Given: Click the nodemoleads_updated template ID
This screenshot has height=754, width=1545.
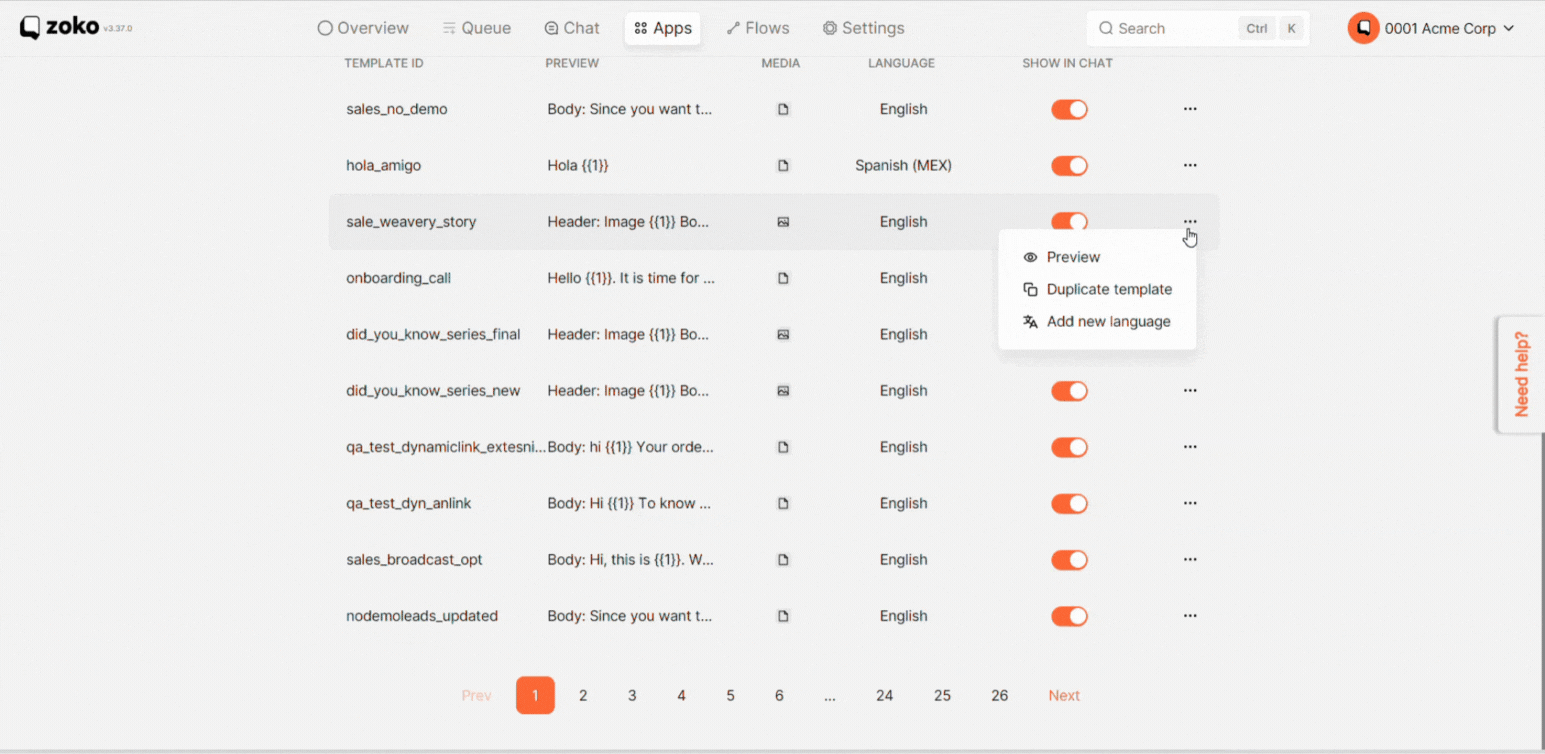Looking at the screenshot, I should (422, 616).
